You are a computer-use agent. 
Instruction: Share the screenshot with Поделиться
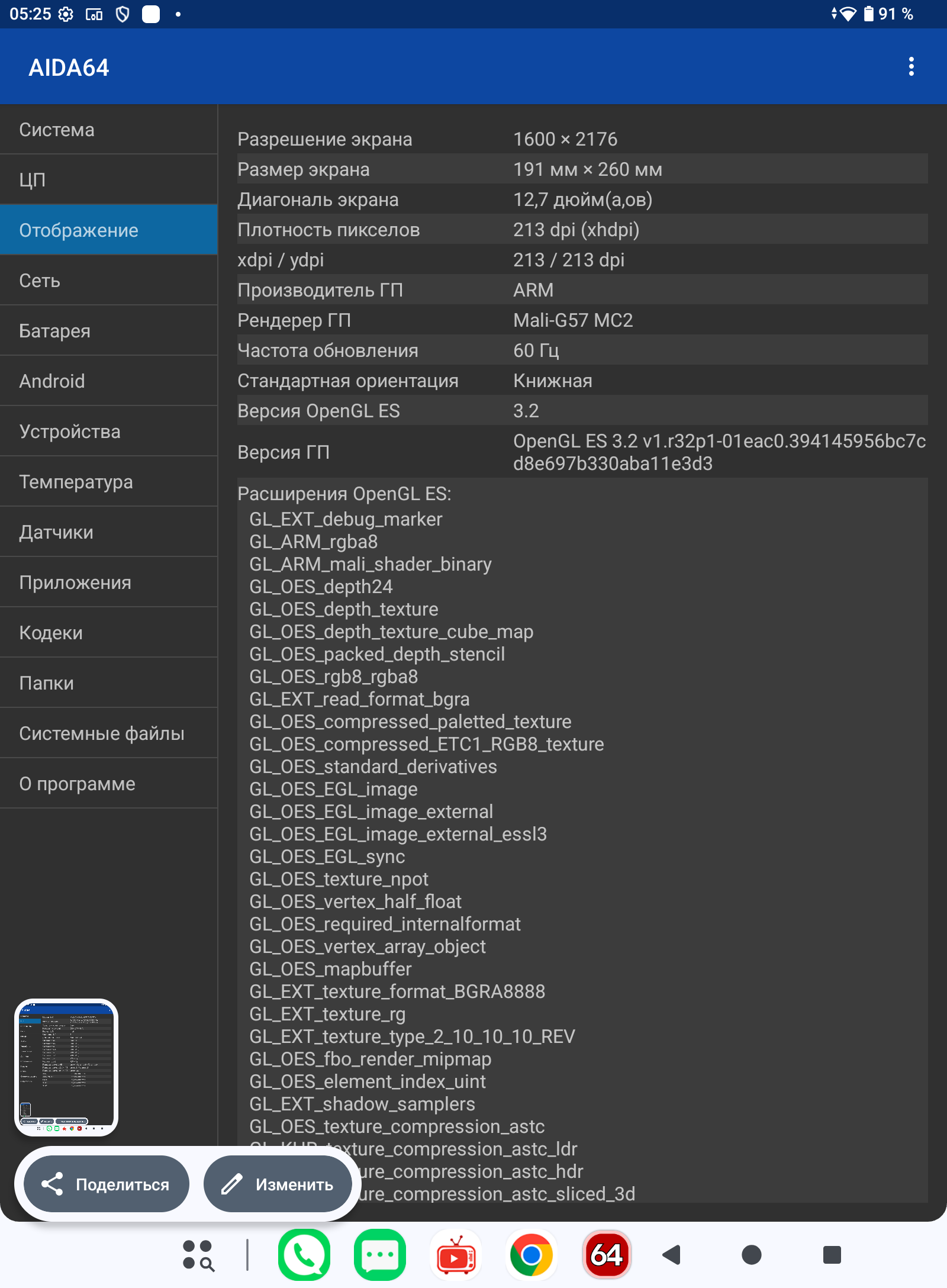tap(107, 1184)
